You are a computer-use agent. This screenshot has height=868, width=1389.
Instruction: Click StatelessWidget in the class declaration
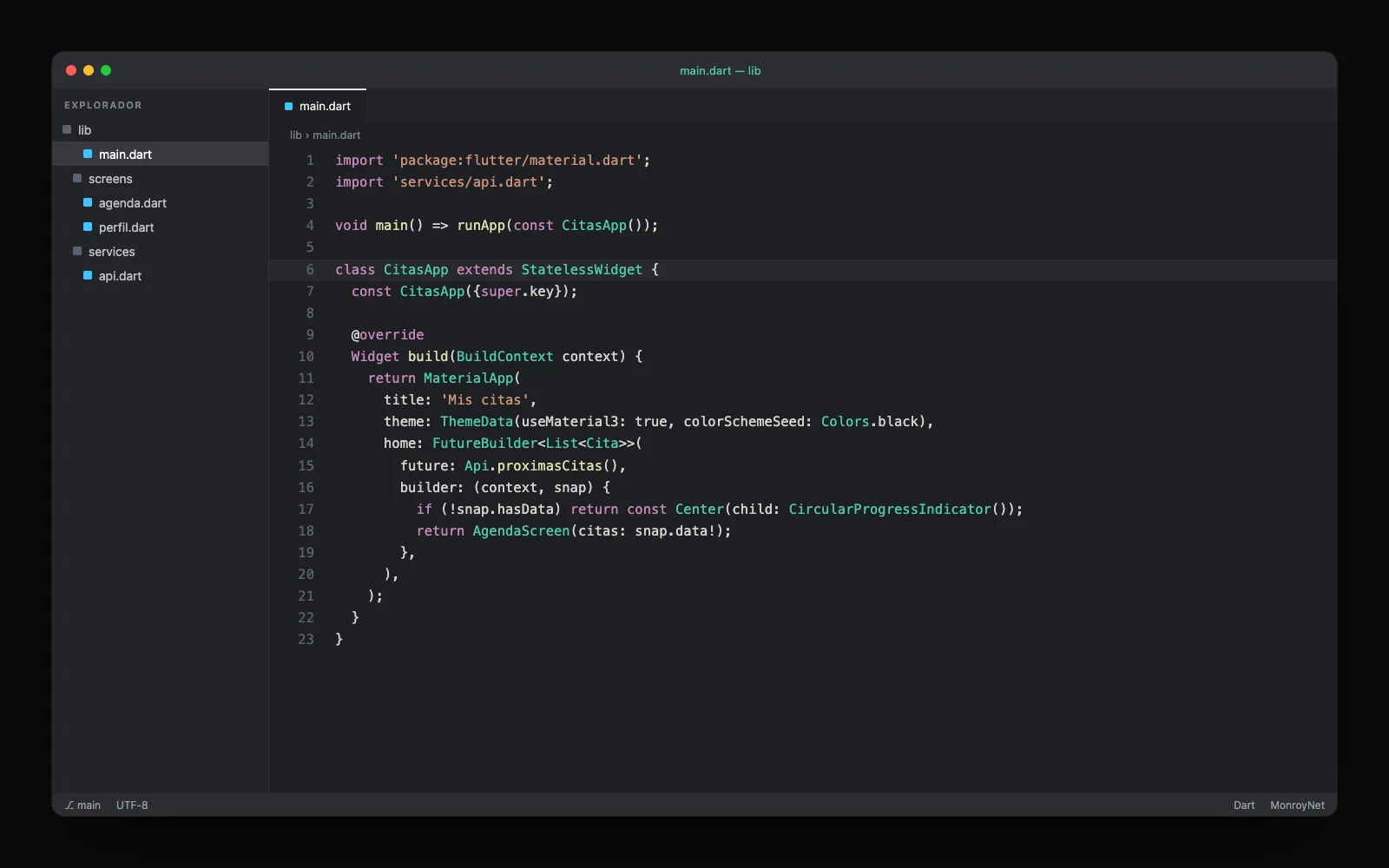pos(582,270)
